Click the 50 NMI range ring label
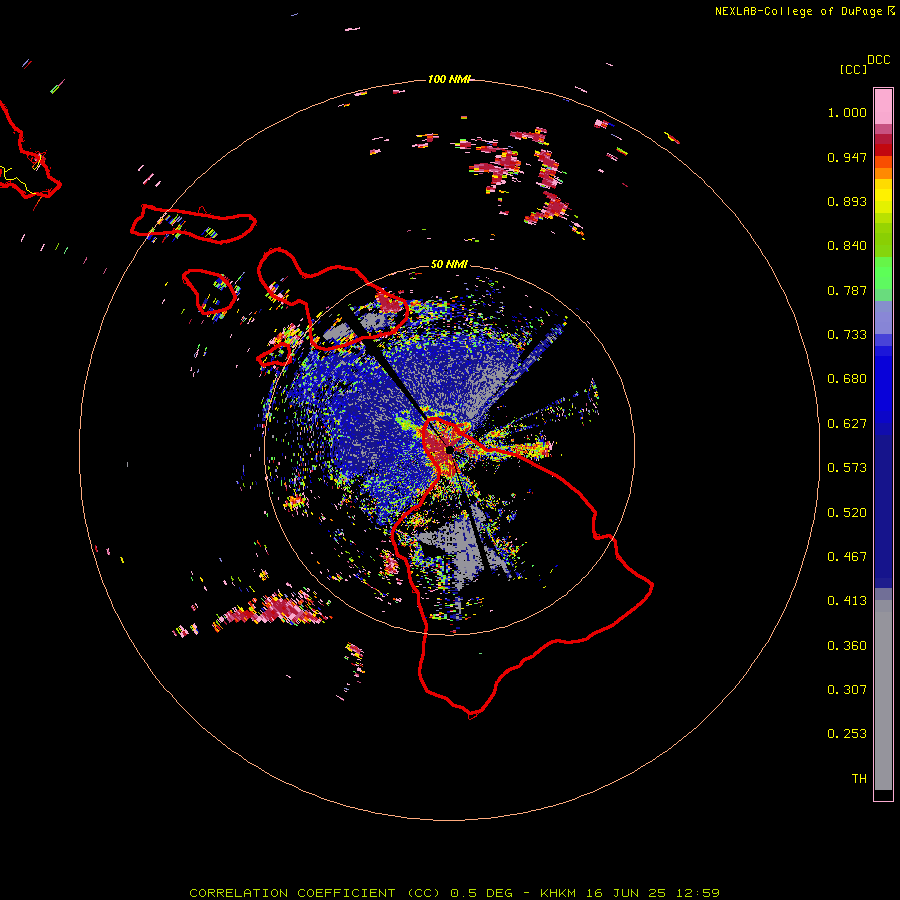This screenshot has width=900, height=900. [x=449, y=264]
